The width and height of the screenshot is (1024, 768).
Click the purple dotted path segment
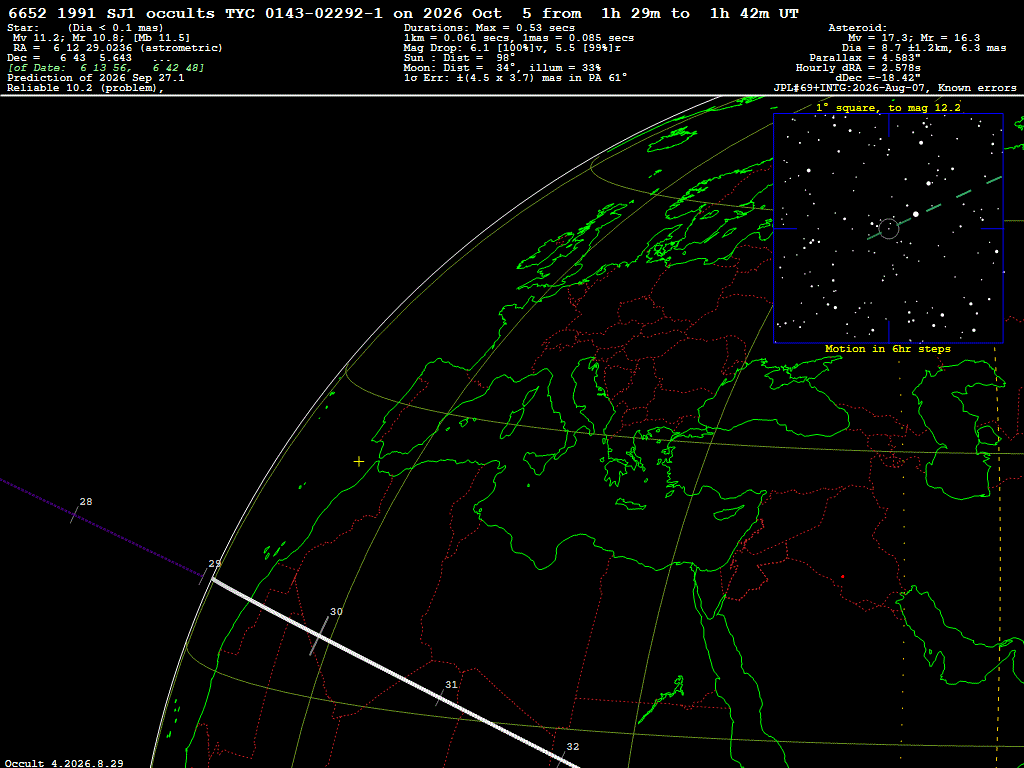coord(101,528)
